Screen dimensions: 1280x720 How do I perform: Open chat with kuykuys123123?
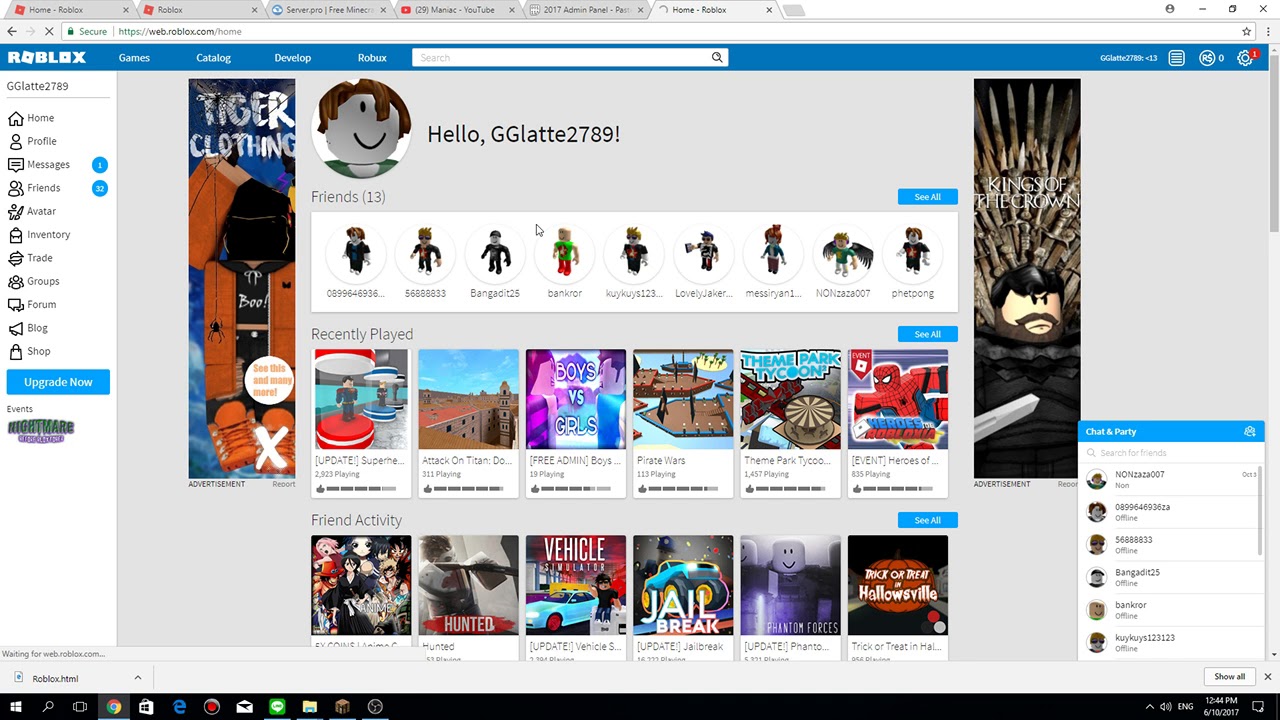(x=1170, y=642)
